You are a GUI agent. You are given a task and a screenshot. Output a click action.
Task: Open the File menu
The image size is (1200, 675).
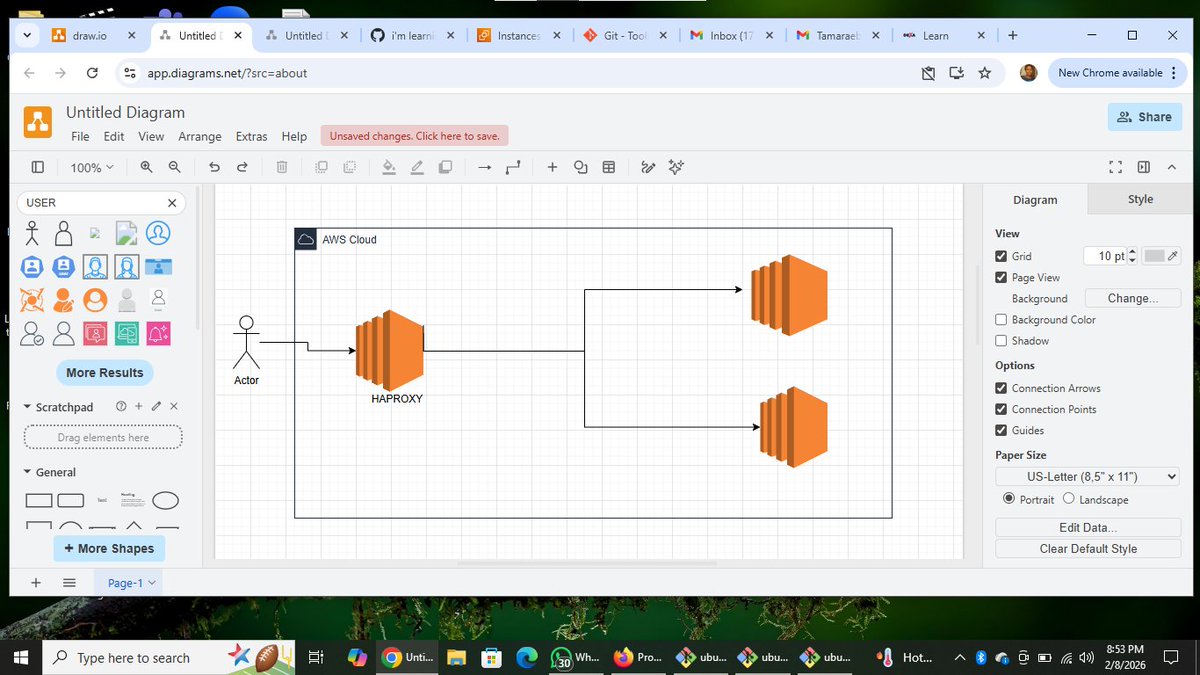(x=80, y=137)
